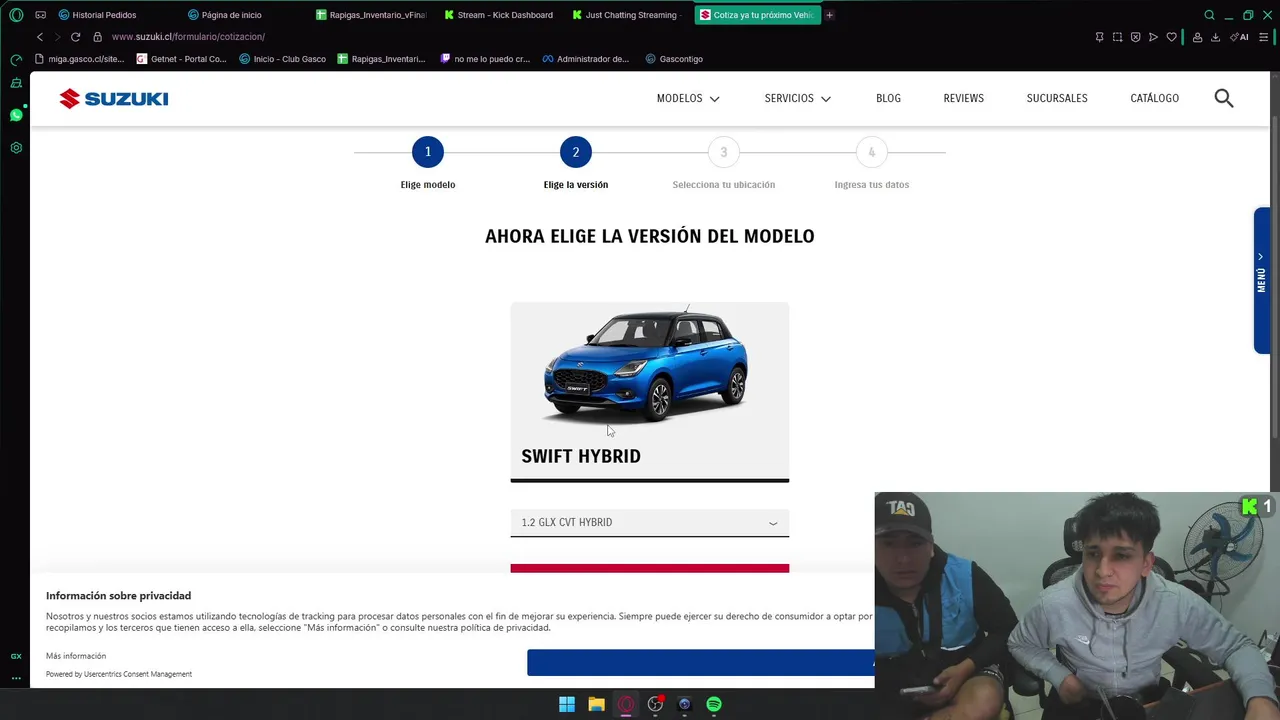Screen dimensions: 1280x720
Task: Click Powered by Usercentrics Consent Management text
Action: pos(119,674)
